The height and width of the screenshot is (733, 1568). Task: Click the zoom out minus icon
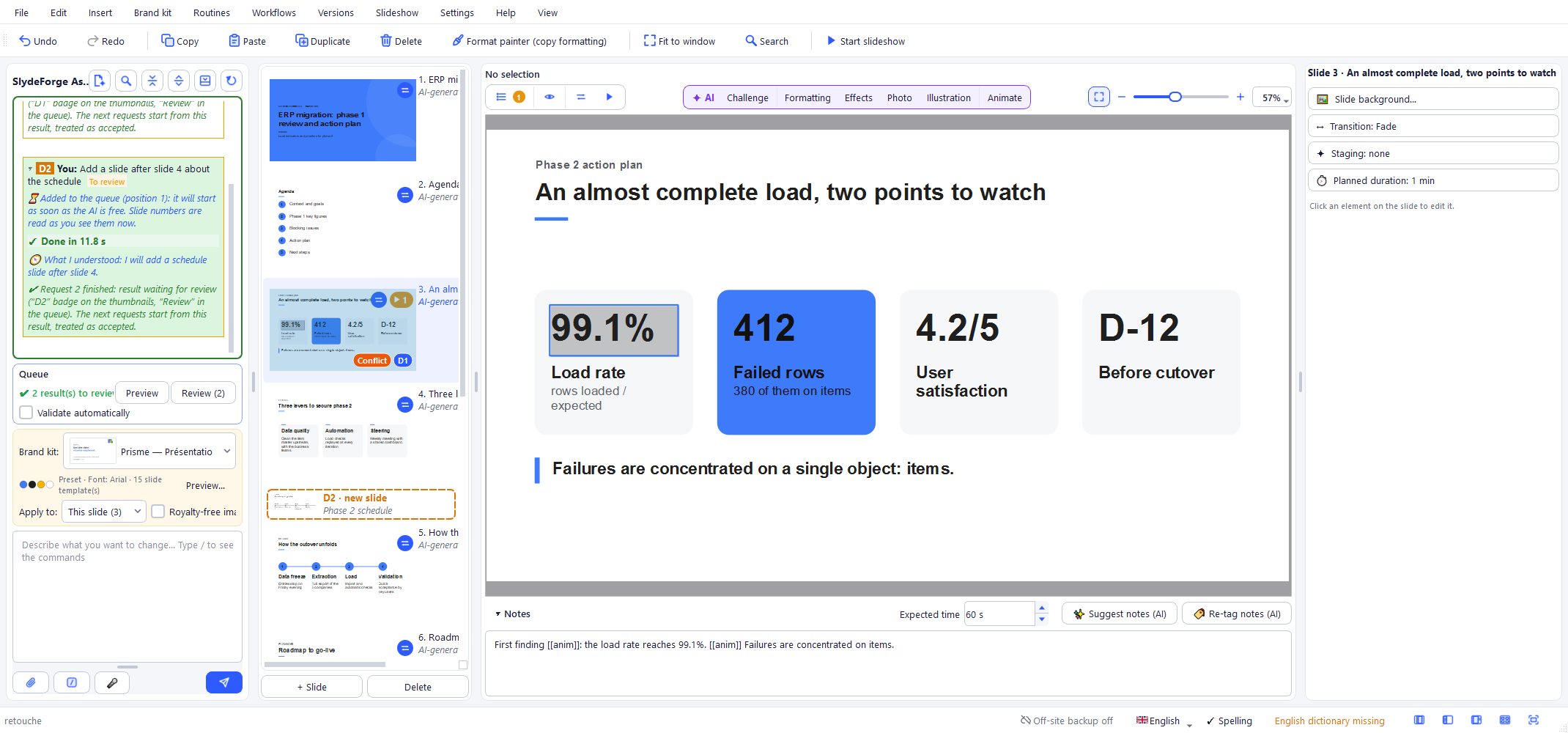point(1122,97)
